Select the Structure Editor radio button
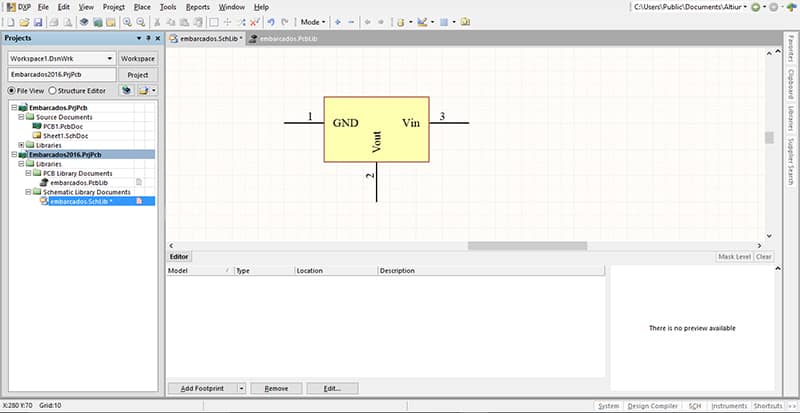The image size is (800, 413). [51, 91]
